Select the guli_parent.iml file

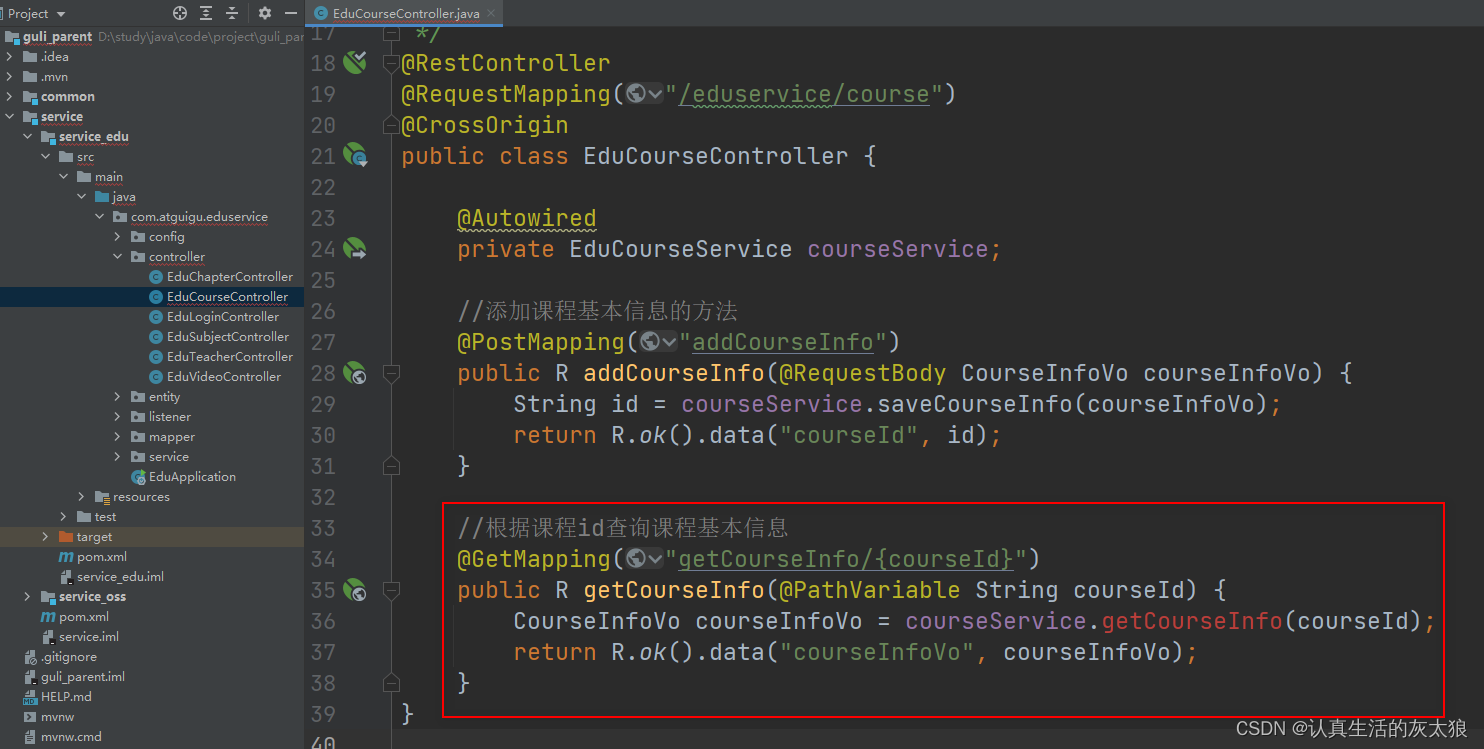pyautogui.click(x=82, y=677)
